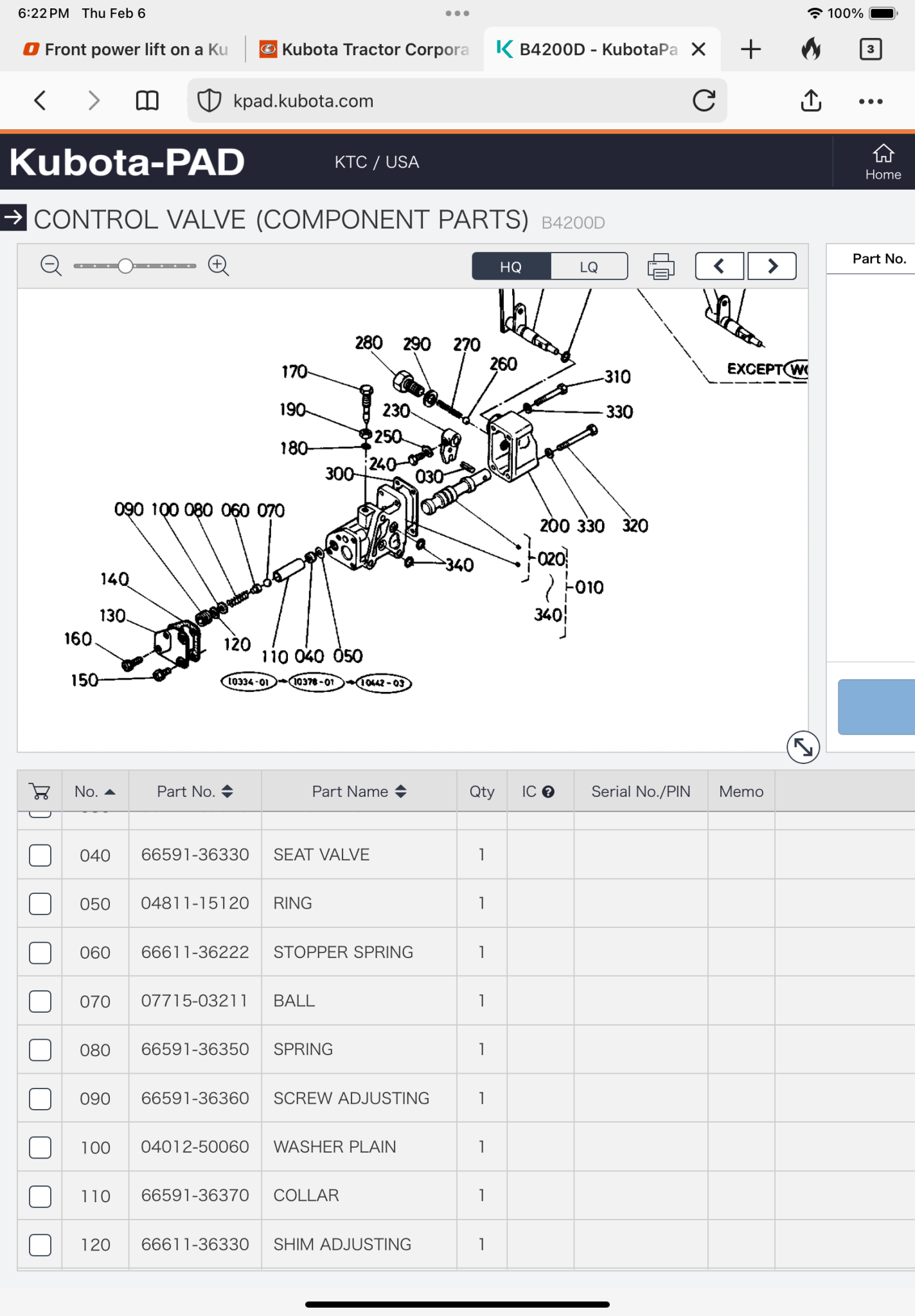915x1316 pixels.
Task: Select LQ image quality
Action: [x=589, y=266]
